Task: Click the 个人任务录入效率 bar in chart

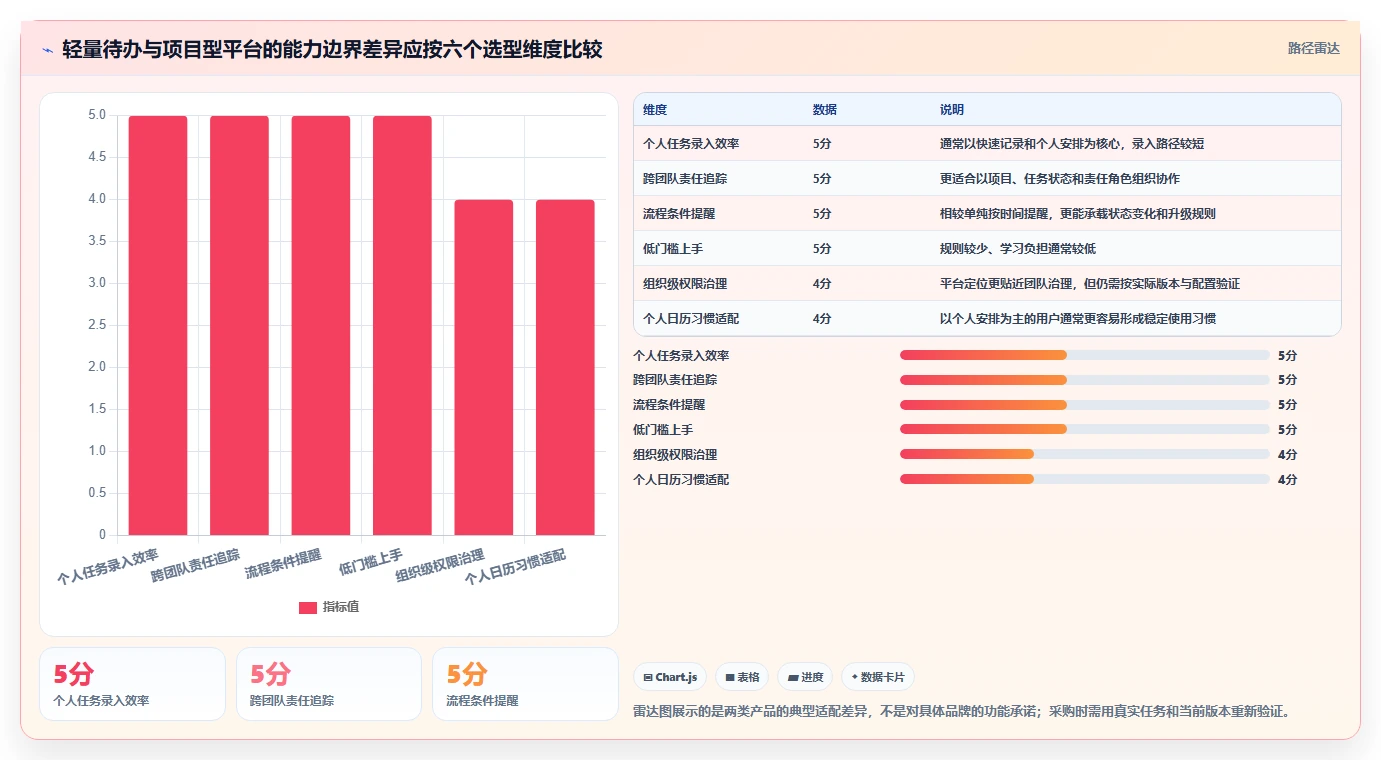Action: [158, 325]
